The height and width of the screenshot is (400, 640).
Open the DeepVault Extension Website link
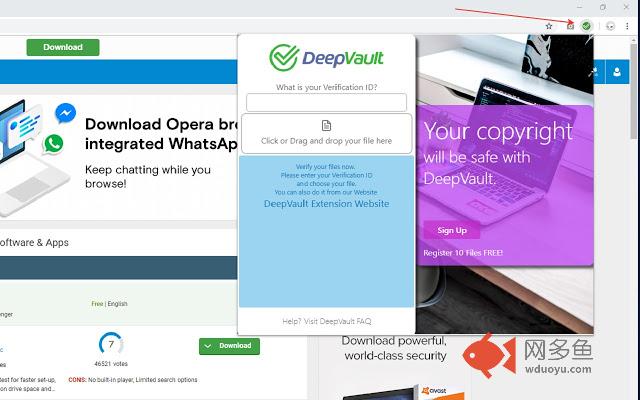coord(326,204)
